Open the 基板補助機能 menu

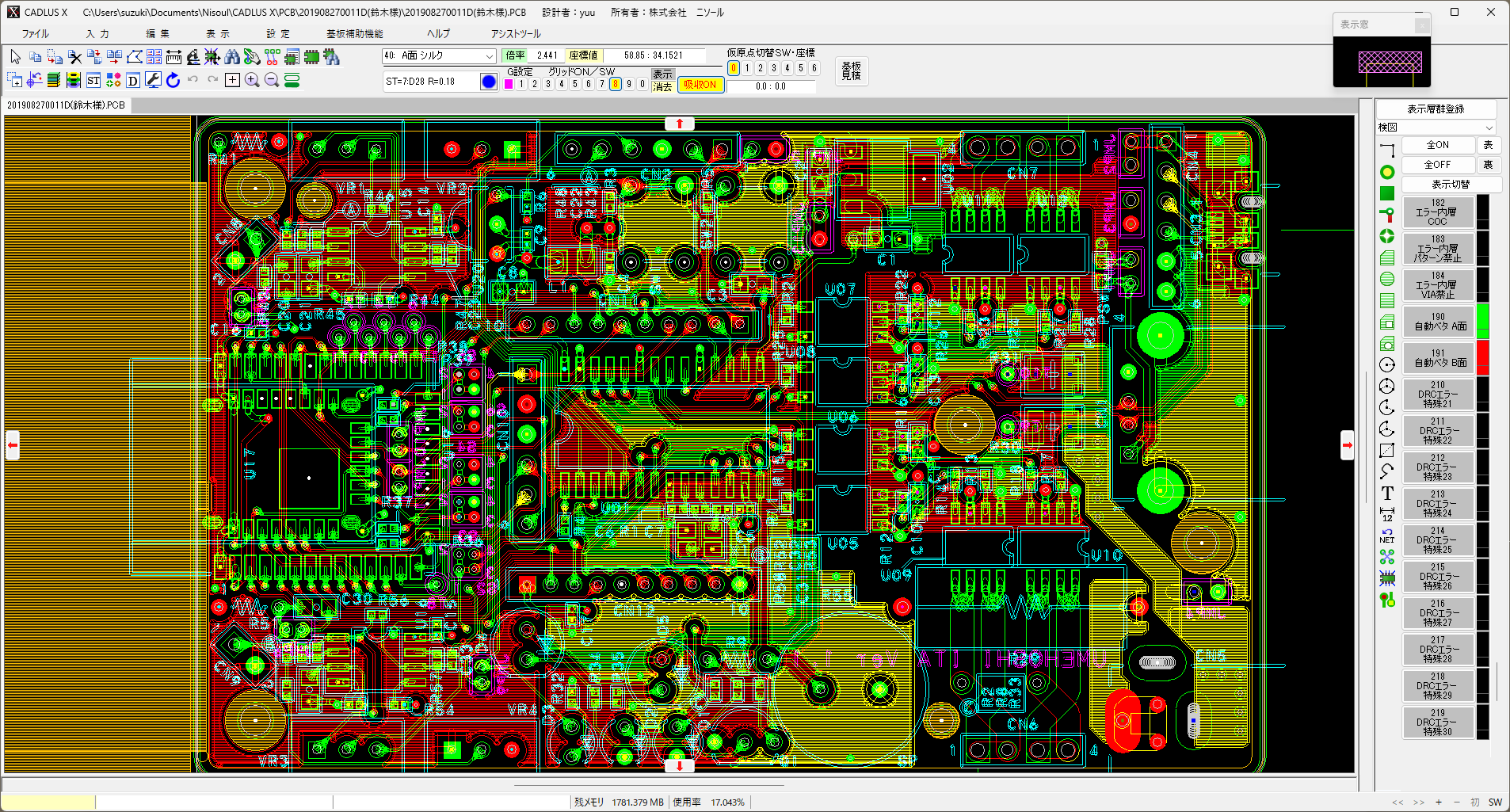[x=354, y=34]
